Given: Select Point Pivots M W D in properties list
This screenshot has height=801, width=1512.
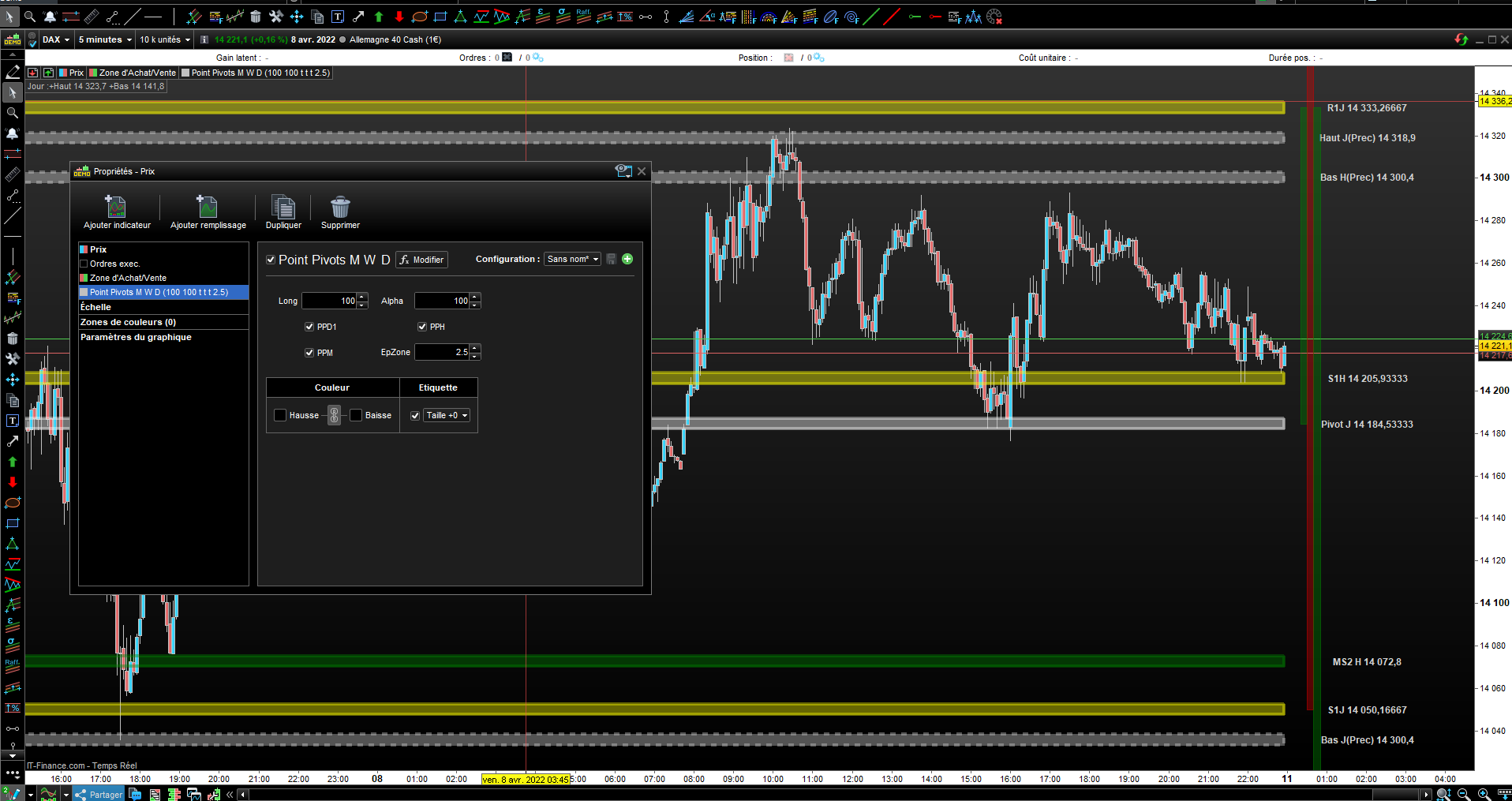Looking at the screenshot, I should coord(163,292).
